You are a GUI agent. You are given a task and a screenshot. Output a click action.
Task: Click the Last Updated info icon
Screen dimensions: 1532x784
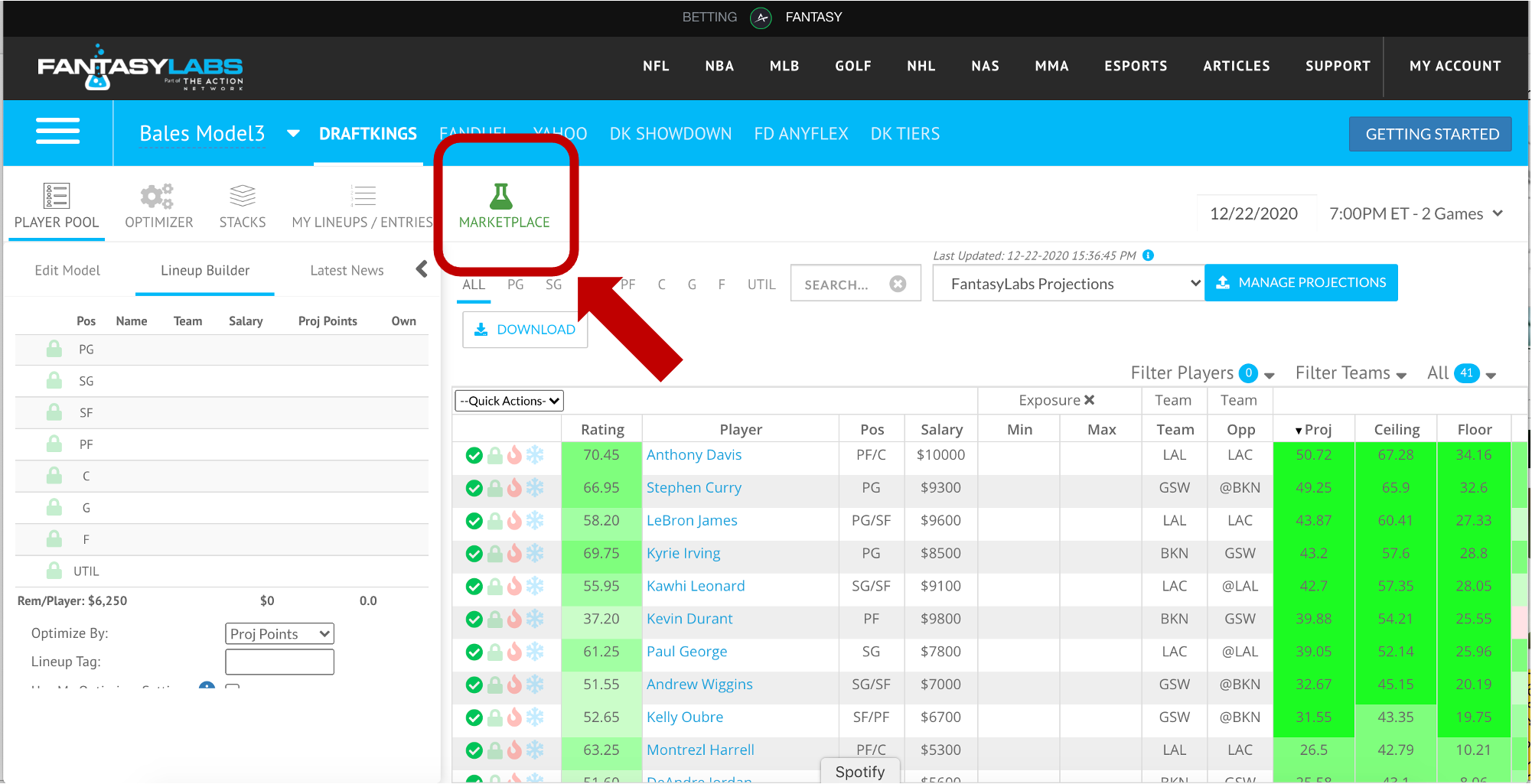(x=1148, y=255)
